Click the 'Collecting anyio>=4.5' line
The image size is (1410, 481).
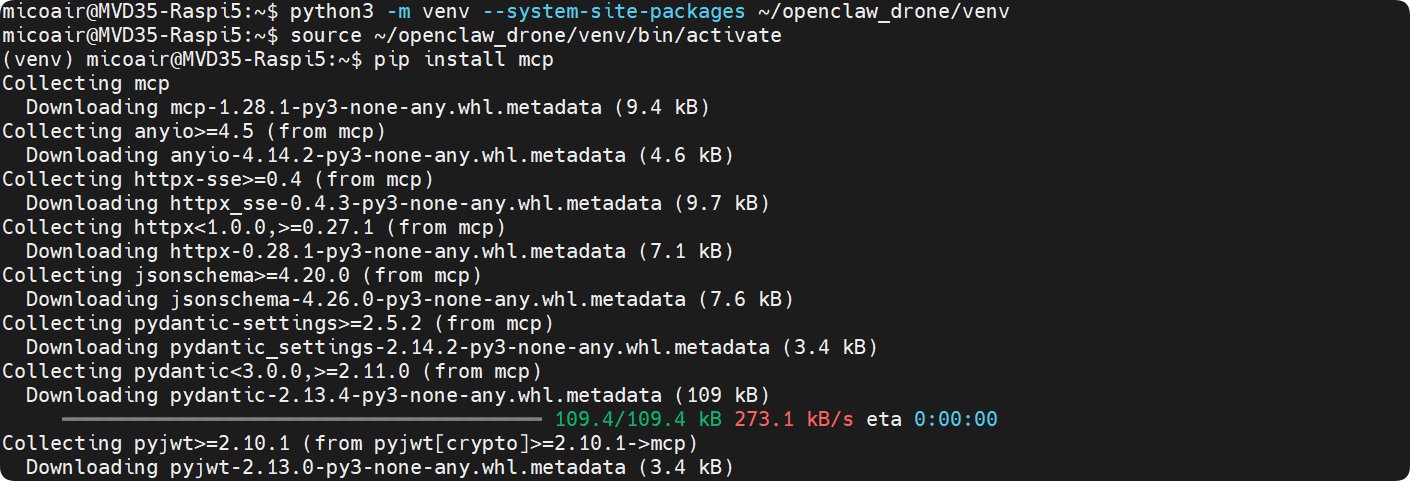point(194,131)
